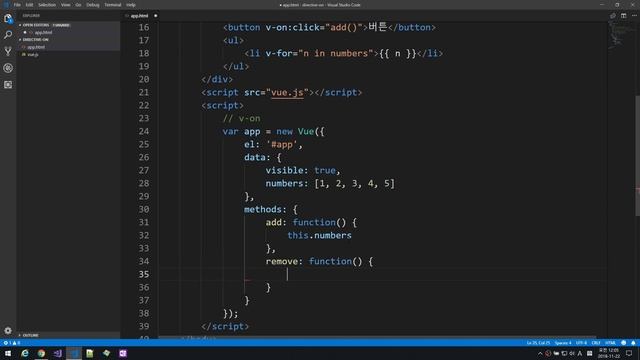Image resolution: width=640 pixels, height=360 pixels.
Task: Open OneNote from the taskbar
Action: point(122,353)
